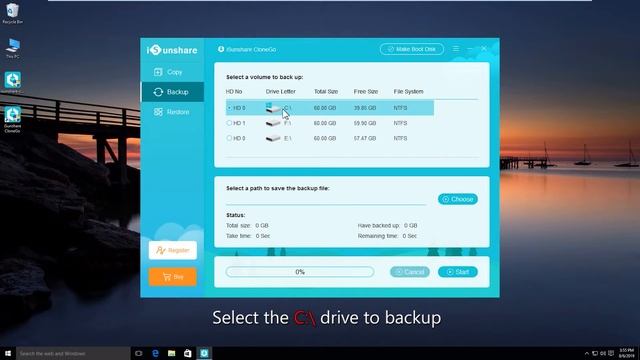Open the hamburger menu in title bar

pyautogui.click(x=456, y=49)
